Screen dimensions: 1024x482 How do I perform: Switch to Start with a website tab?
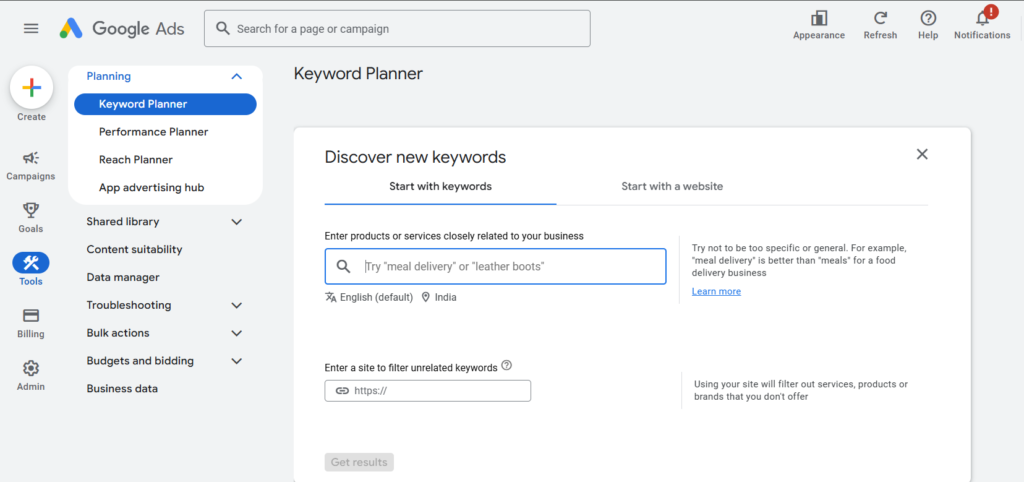click(x=672, y=186)
